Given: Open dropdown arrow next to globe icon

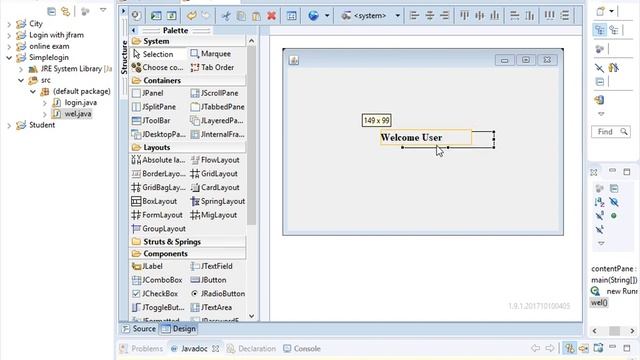Looking at the screenshot, I should coord(327,16).
